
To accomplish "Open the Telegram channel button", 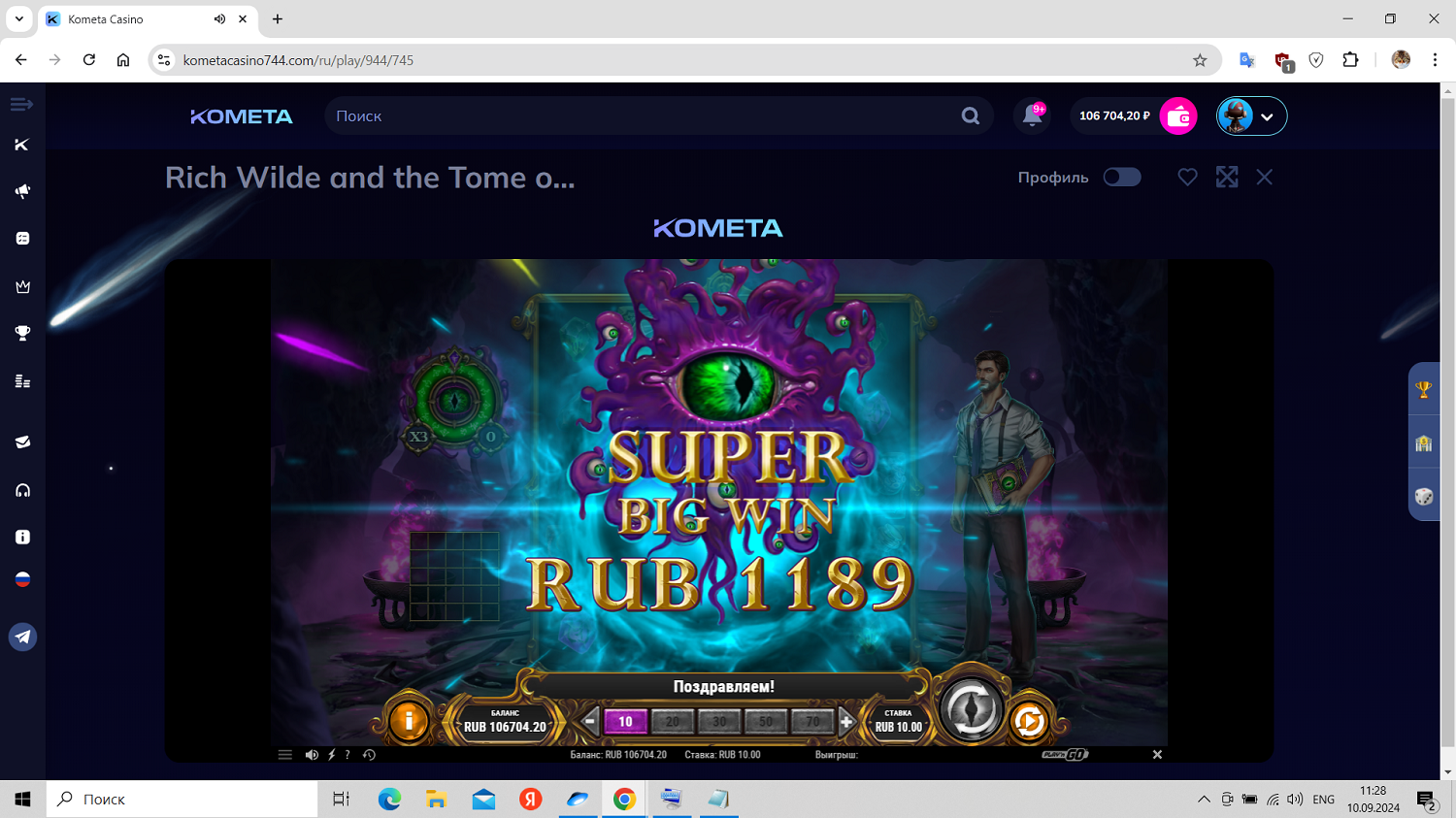I will [22, 637].
